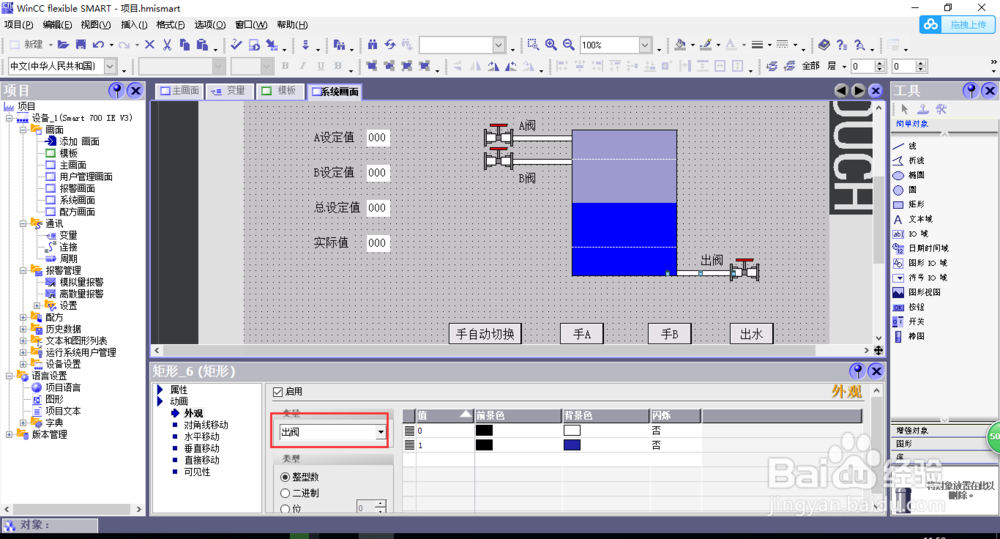Select the 外观 animation entry
Image resolution: width=1000 pixels, height=539 pixels.
point(193,413)
